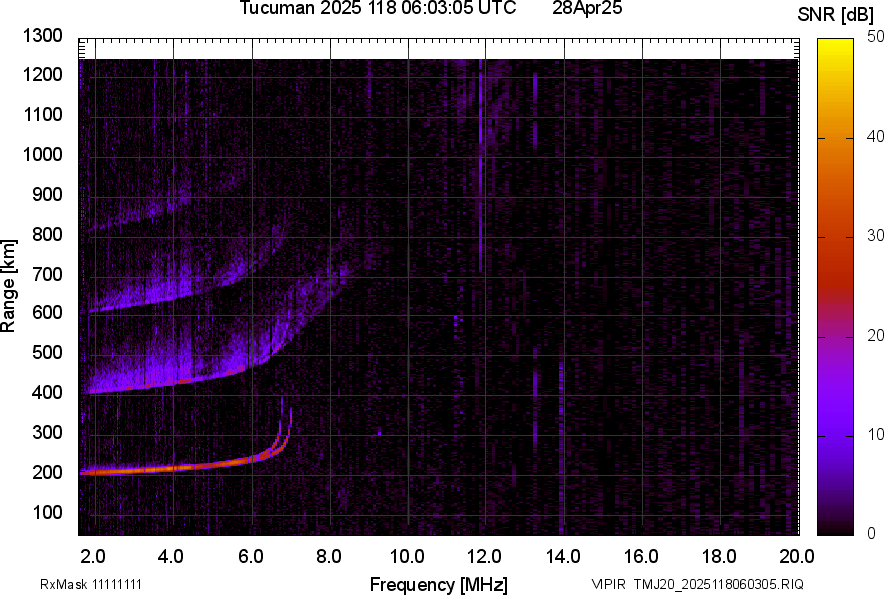
Task: Click frequency tick label '10.0'
Action: coord(407,557)
